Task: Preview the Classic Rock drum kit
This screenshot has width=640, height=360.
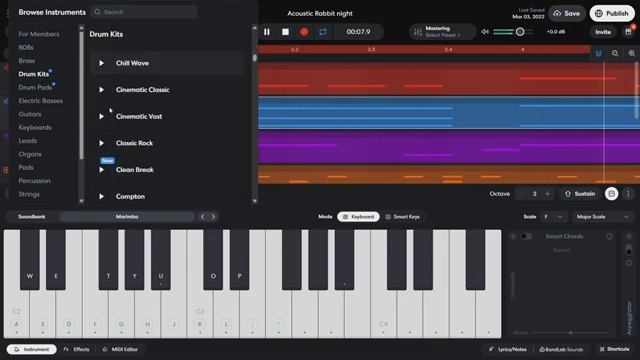Action: point(101,143)
